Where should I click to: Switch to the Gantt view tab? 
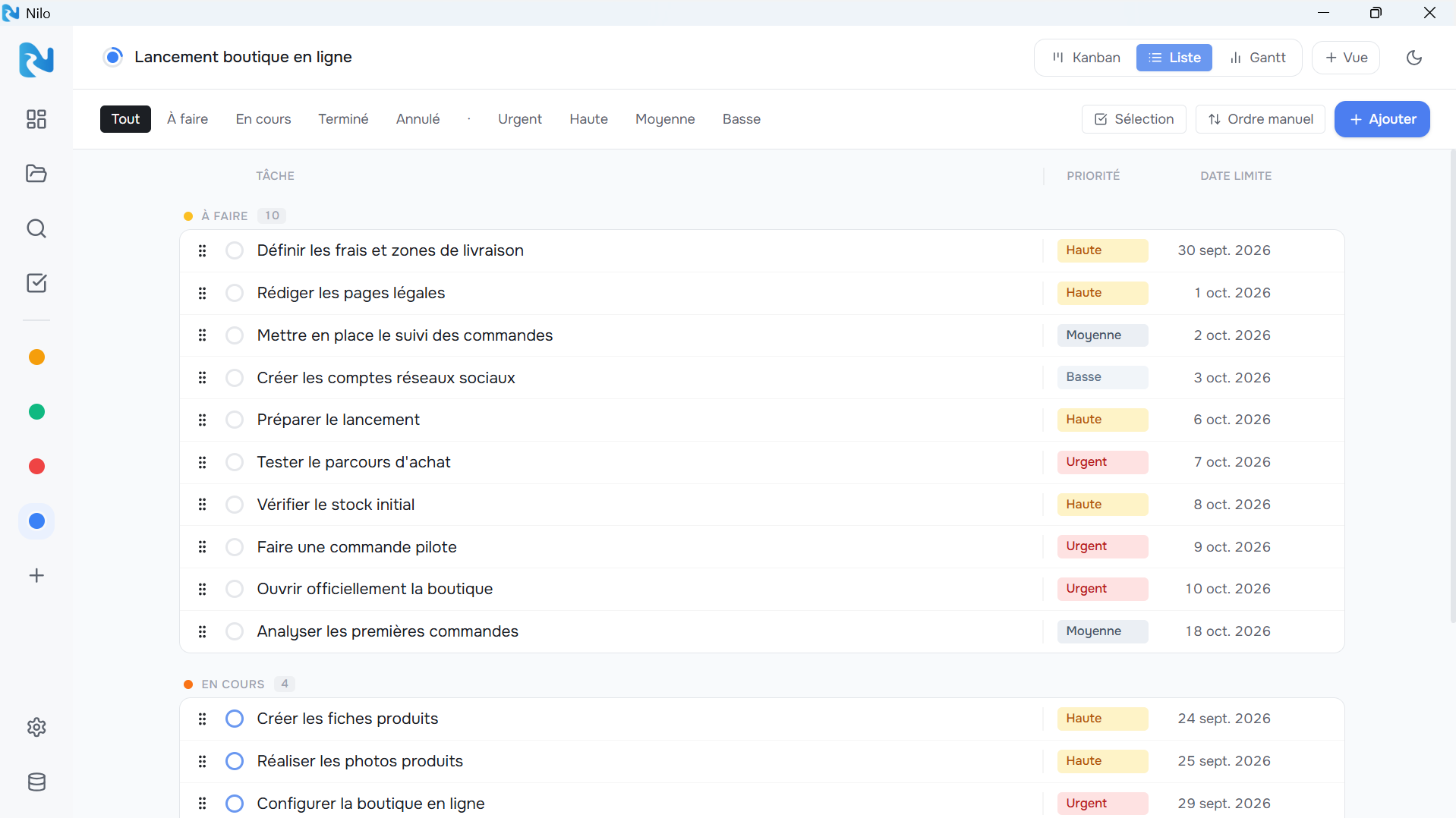click(x=1258, y=58)
